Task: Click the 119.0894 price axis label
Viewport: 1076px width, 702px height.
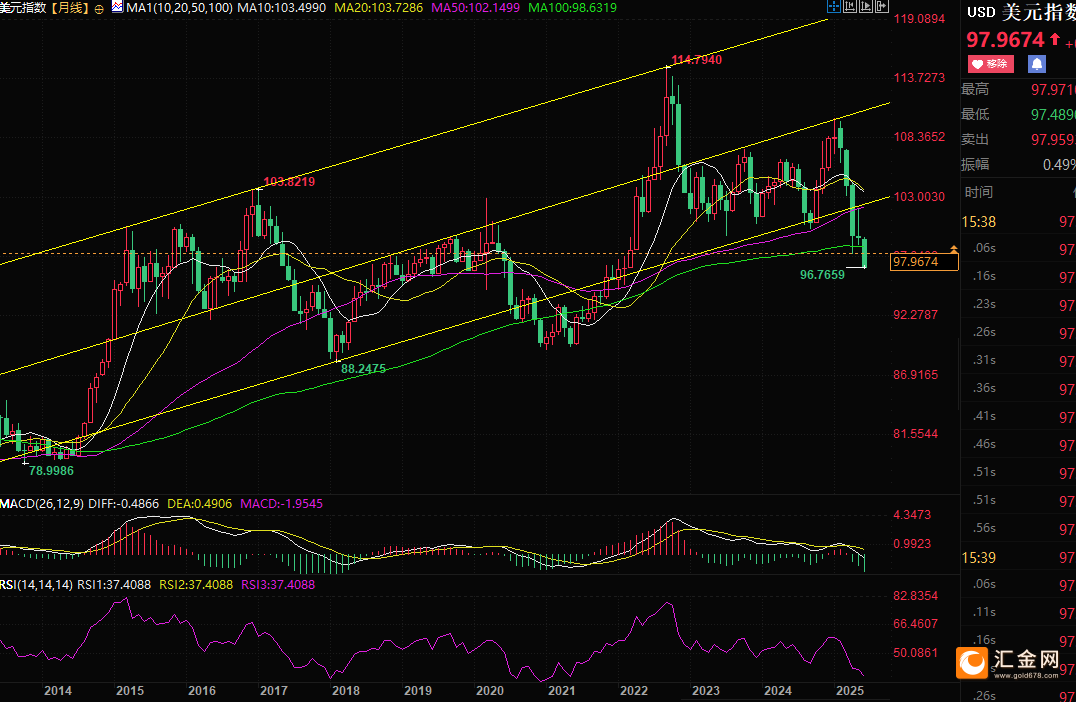Action: click(x=919, y=19)
